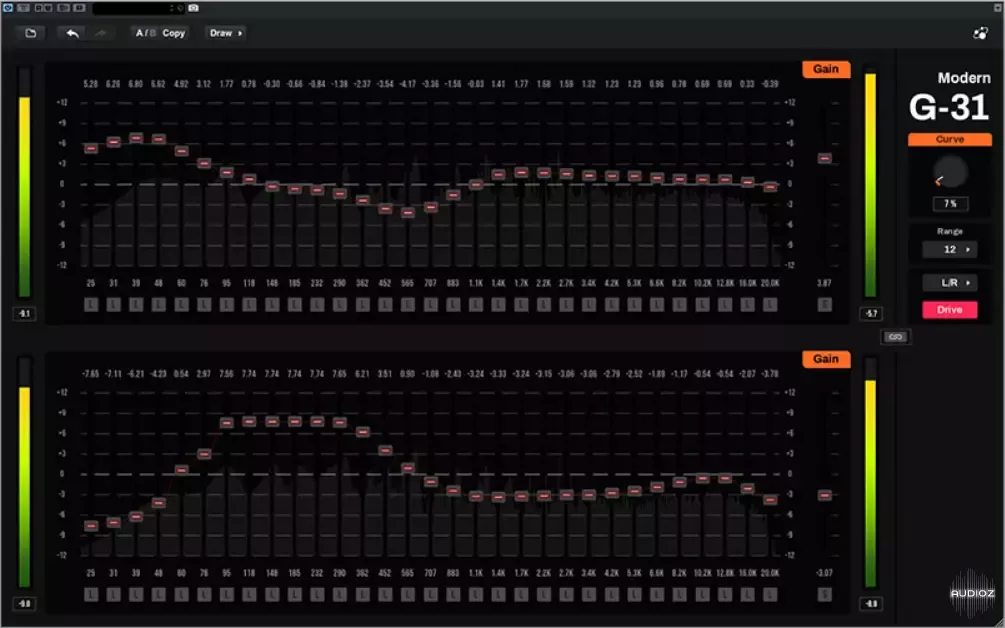Click the 7% curve value field

pyautogui.click(x=950, y=204)
